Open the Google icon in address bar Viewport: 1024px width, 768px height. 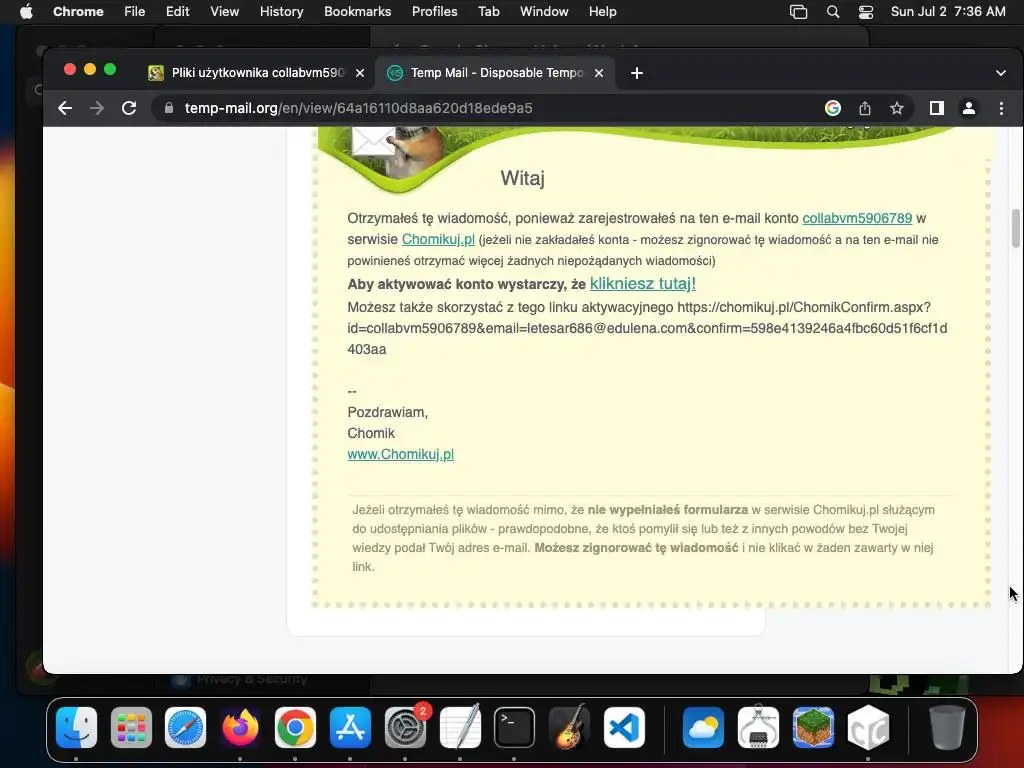click(x=833, y=108)
